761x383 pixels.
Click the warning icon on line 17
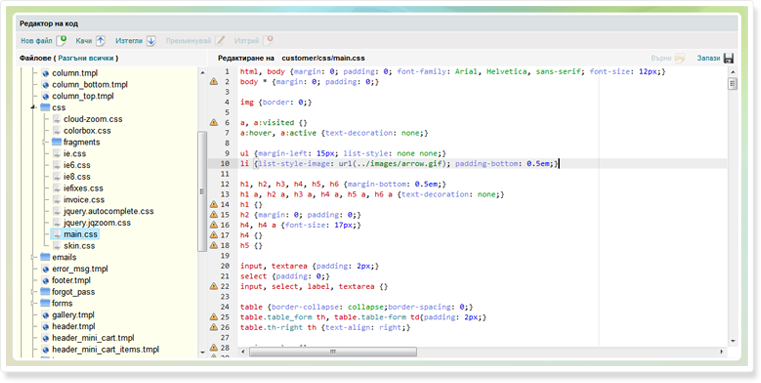[214, 235]
